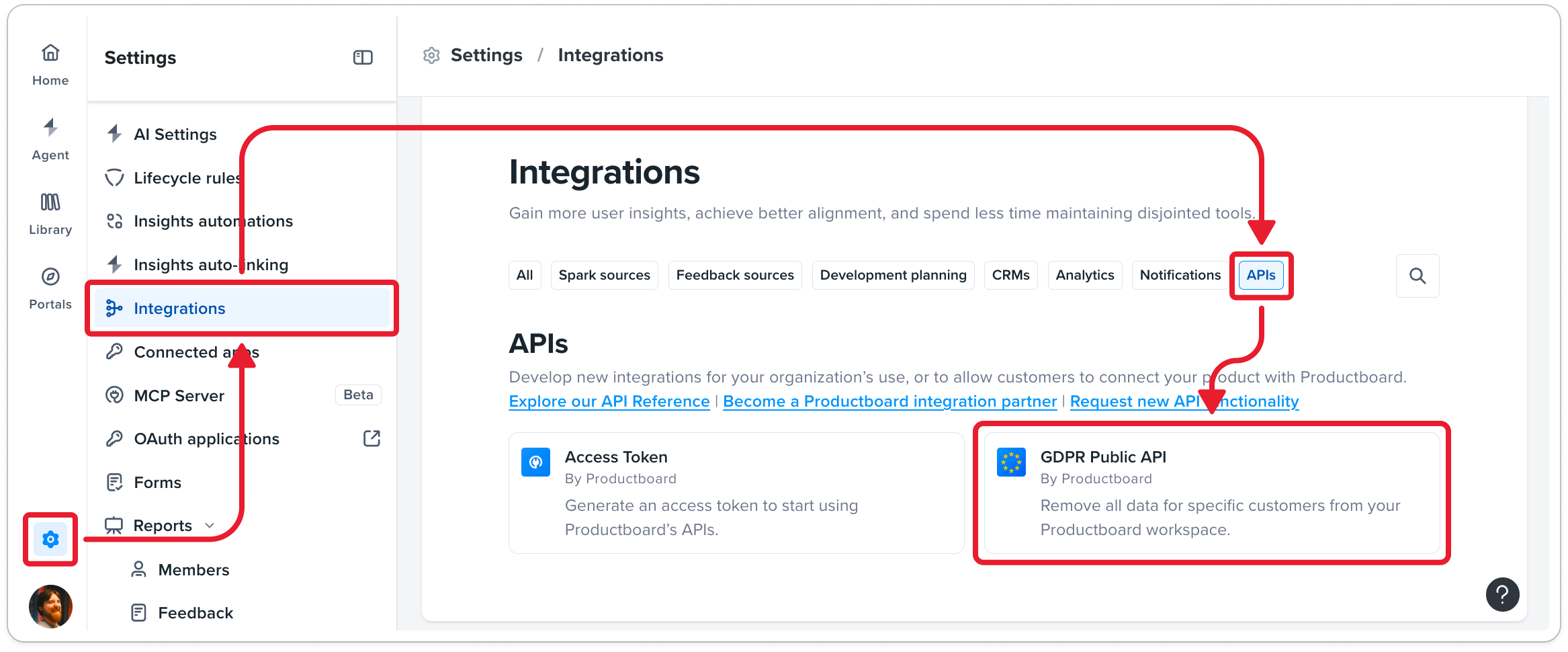Open AI Settings
1568x652 pixels.
pos(242,134)
